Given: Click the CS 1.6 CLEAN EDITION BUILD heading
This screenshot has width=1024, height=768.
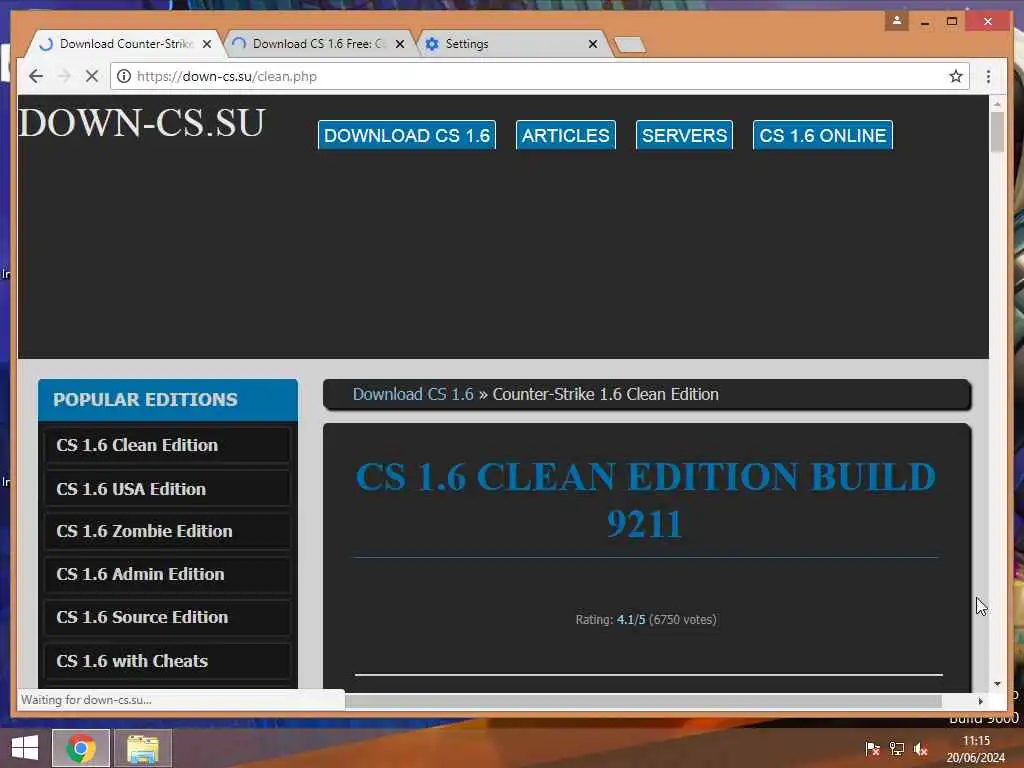Looking at the screenshot, I should coord(646,500).
